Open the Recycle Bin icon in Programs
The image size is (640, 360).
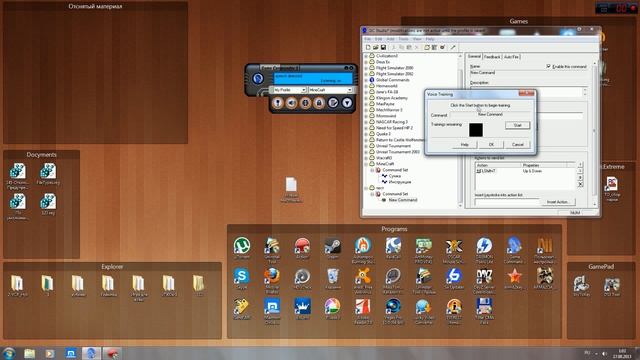tap(333, 279)
